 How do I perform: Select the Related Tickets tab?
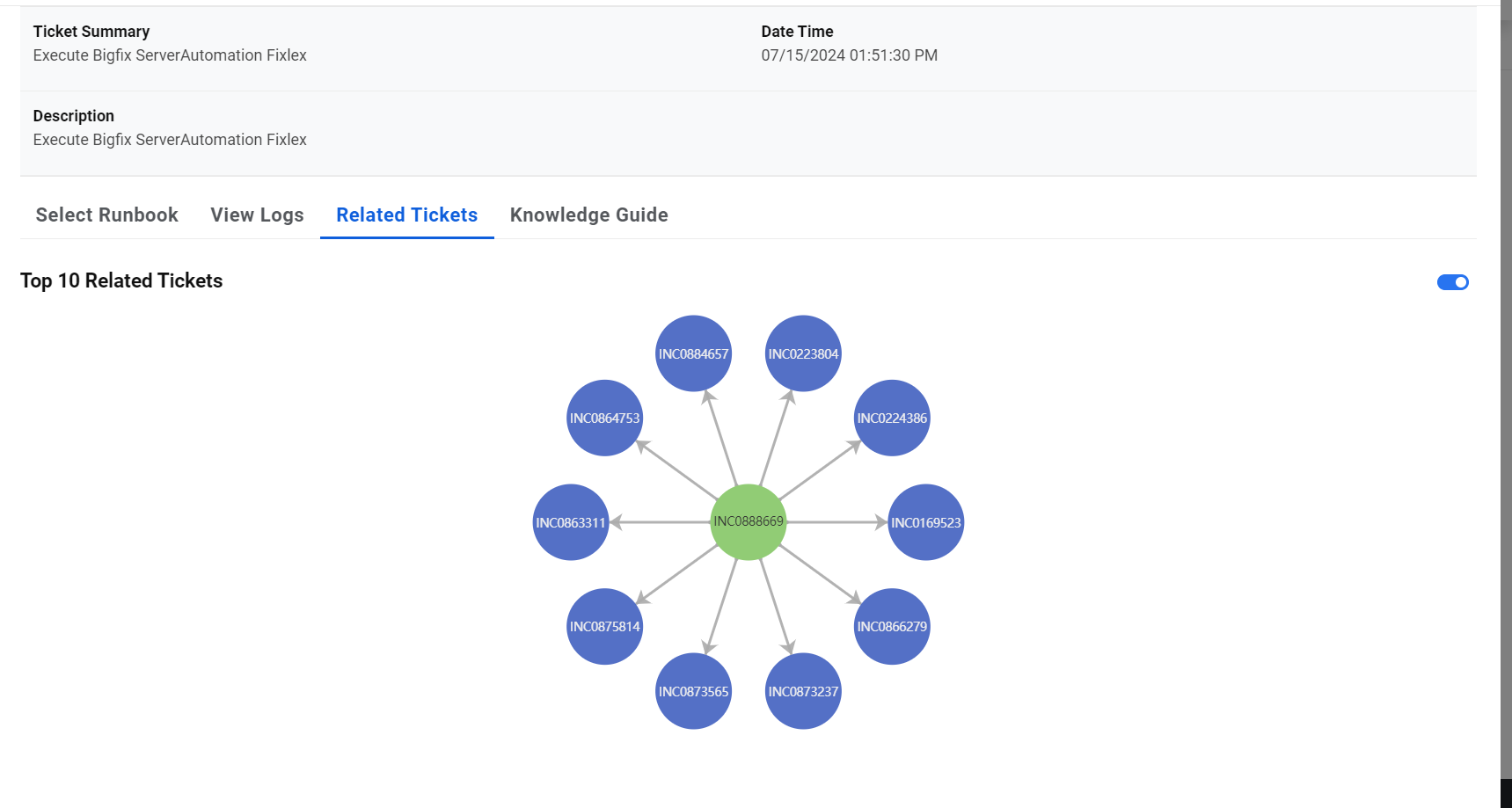tap(406, 215)
